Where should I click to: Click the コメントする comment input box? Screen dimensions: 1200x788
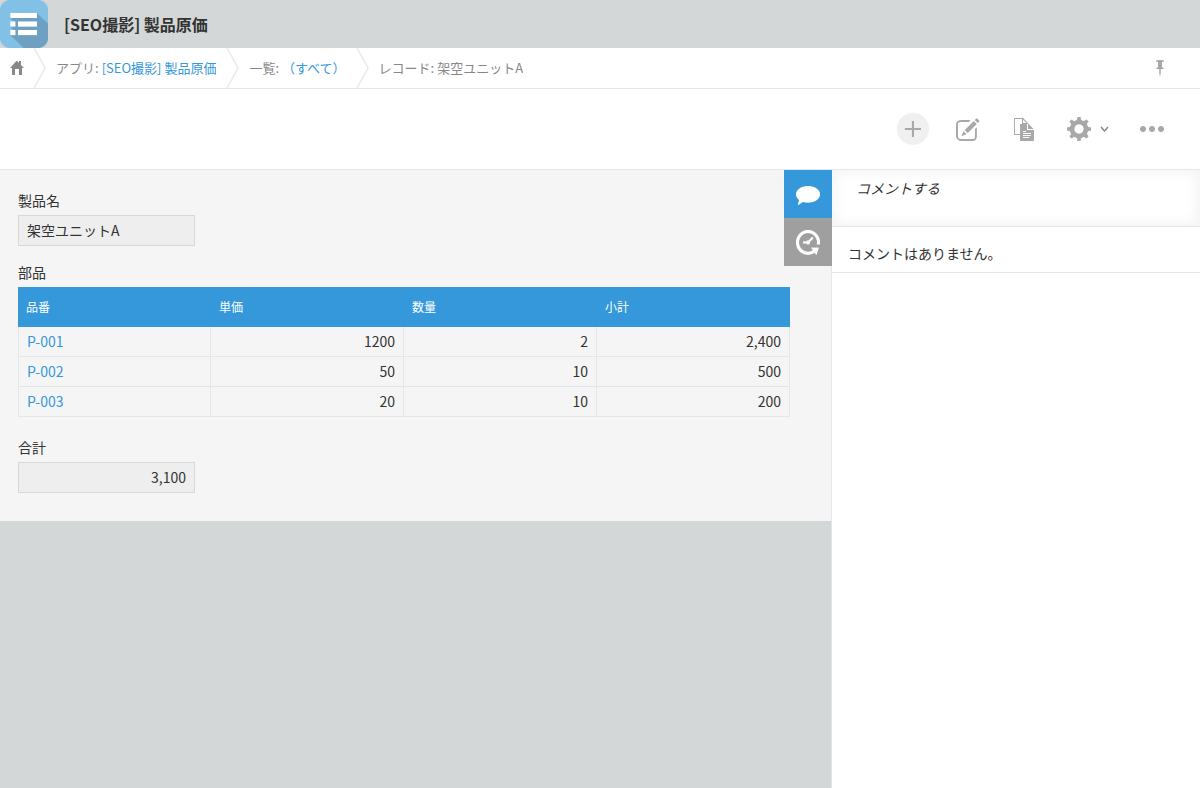pyautogui.click(x=1016, y=198)
